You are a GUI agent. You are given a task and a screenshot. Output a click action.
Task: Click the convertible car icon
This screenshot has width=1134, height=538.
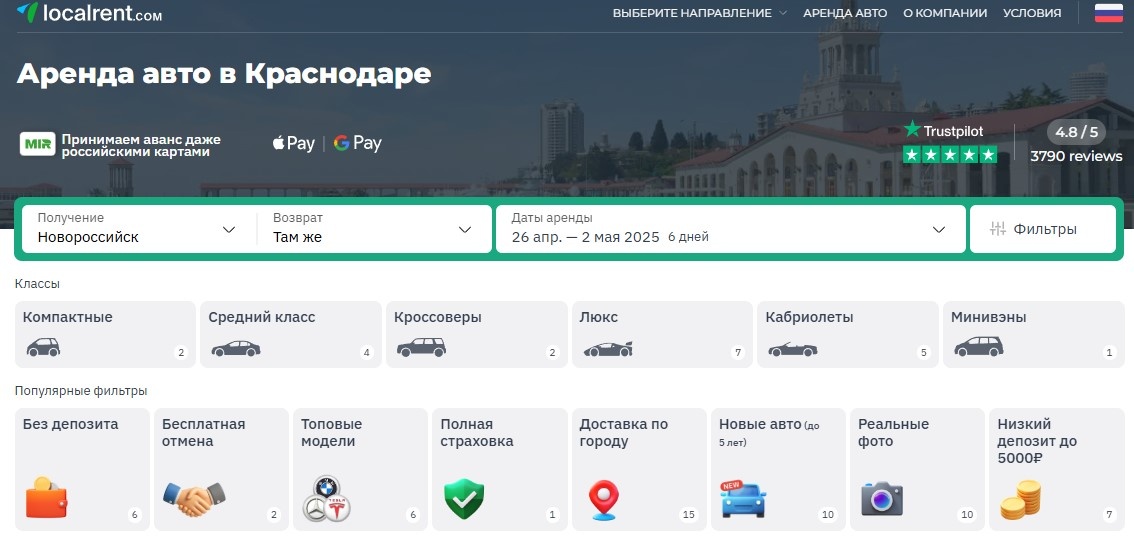[793, 350]
